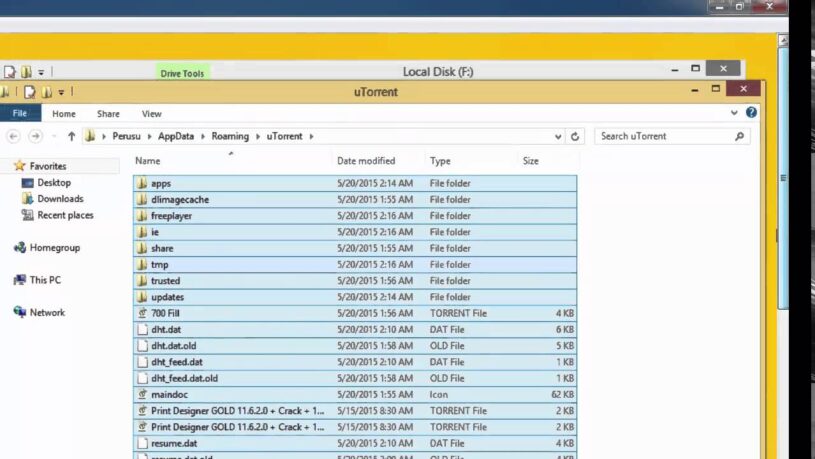Select Favorites in navigation pane
Image resolution: width=815 pixels, height=459 pixels.
click(x=48, y=166)
